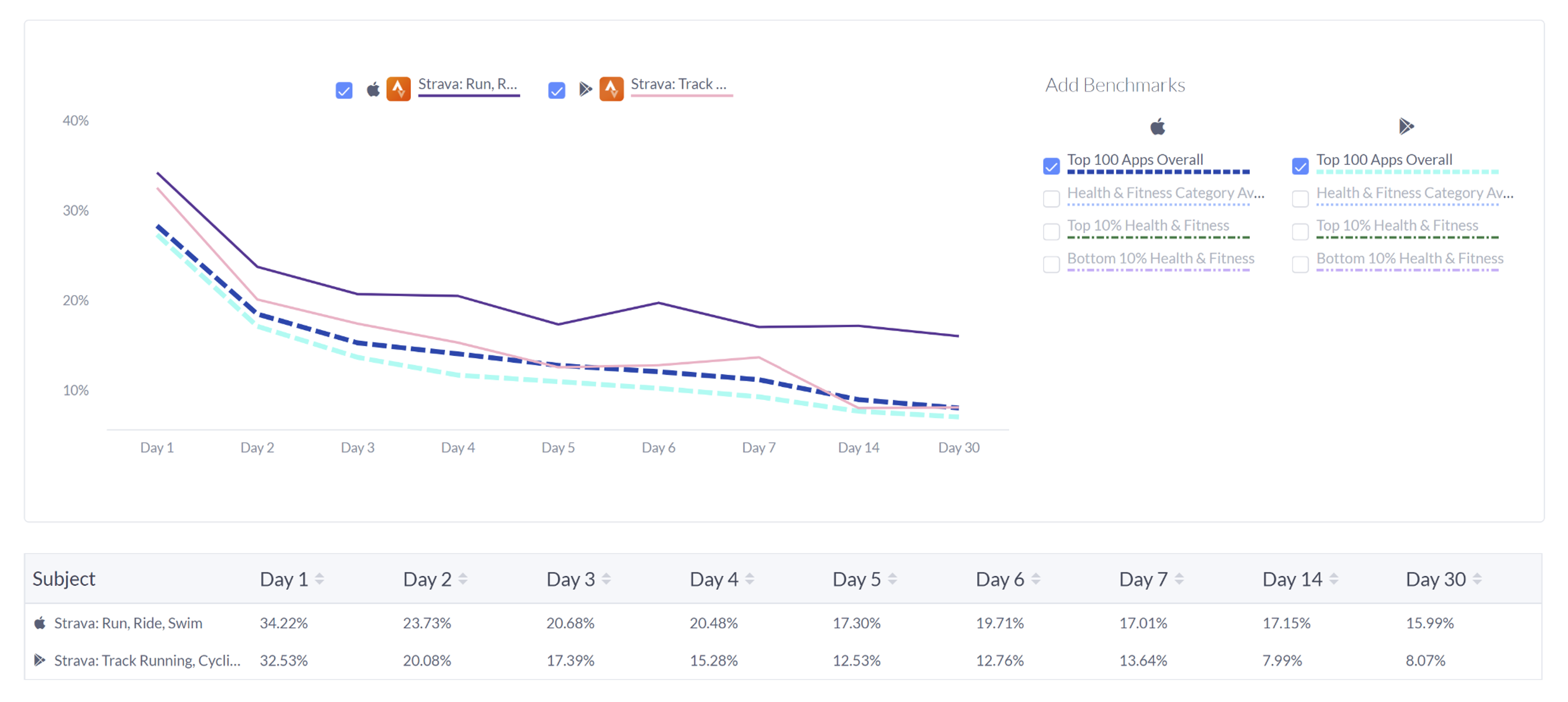Enable iOS Bottom 10% Health & Fitness benchmark
Screen dimensions: 1568x702
[1051, 264]
